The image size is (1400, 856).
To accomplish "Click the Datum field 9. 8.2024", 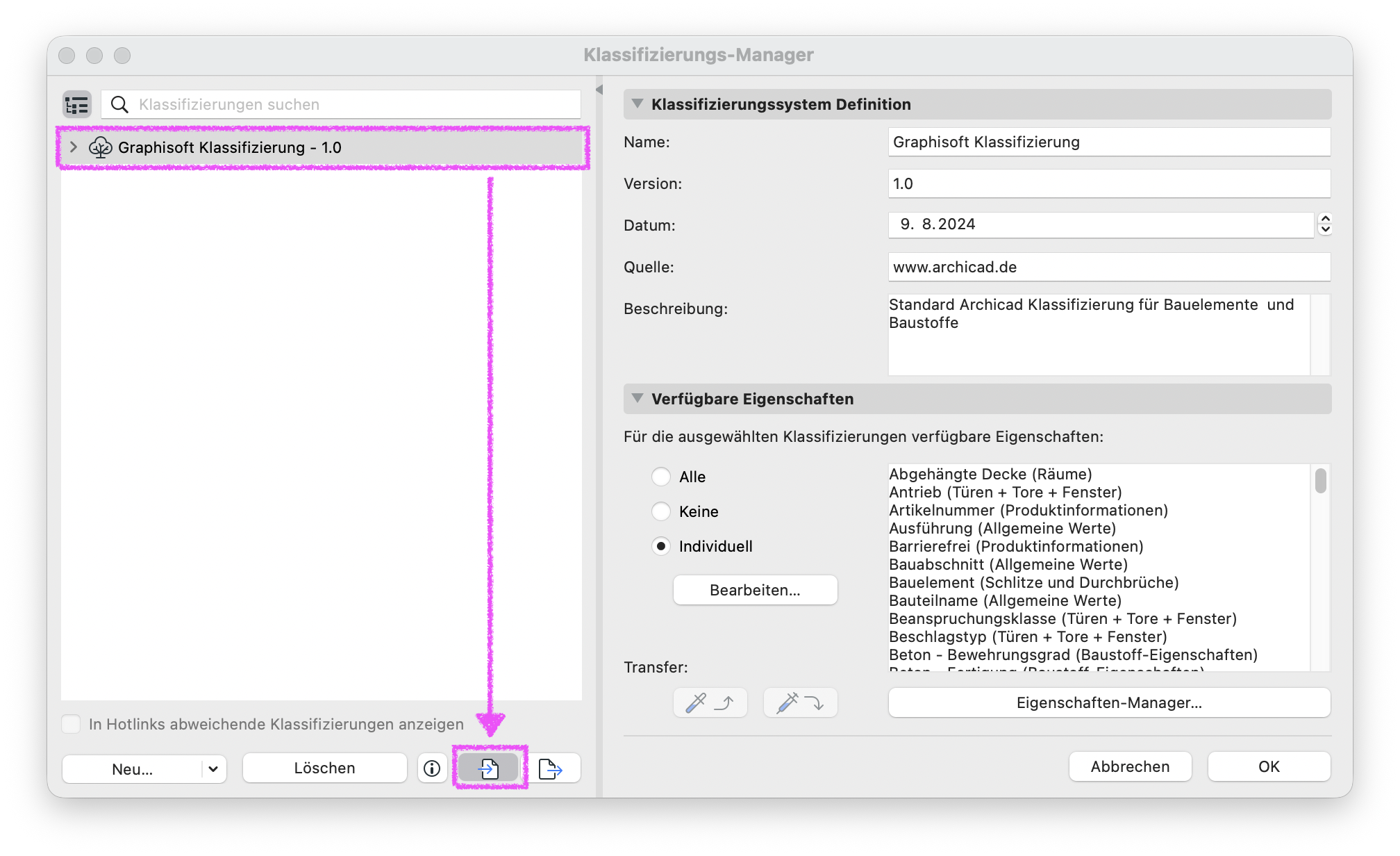I will [x=1101, y=224].
